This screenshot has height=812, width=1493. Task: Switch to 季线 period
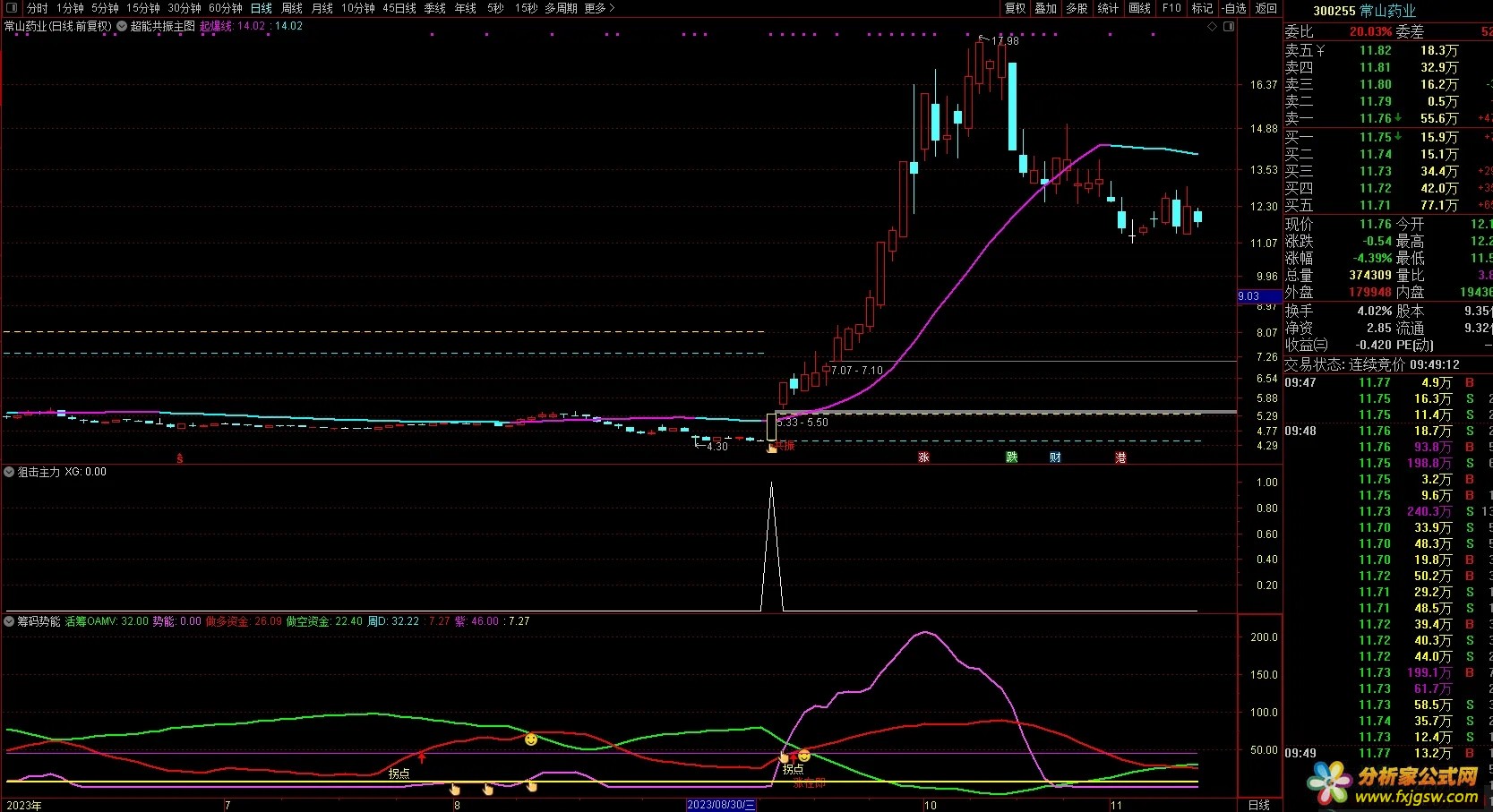pos(435,8)
